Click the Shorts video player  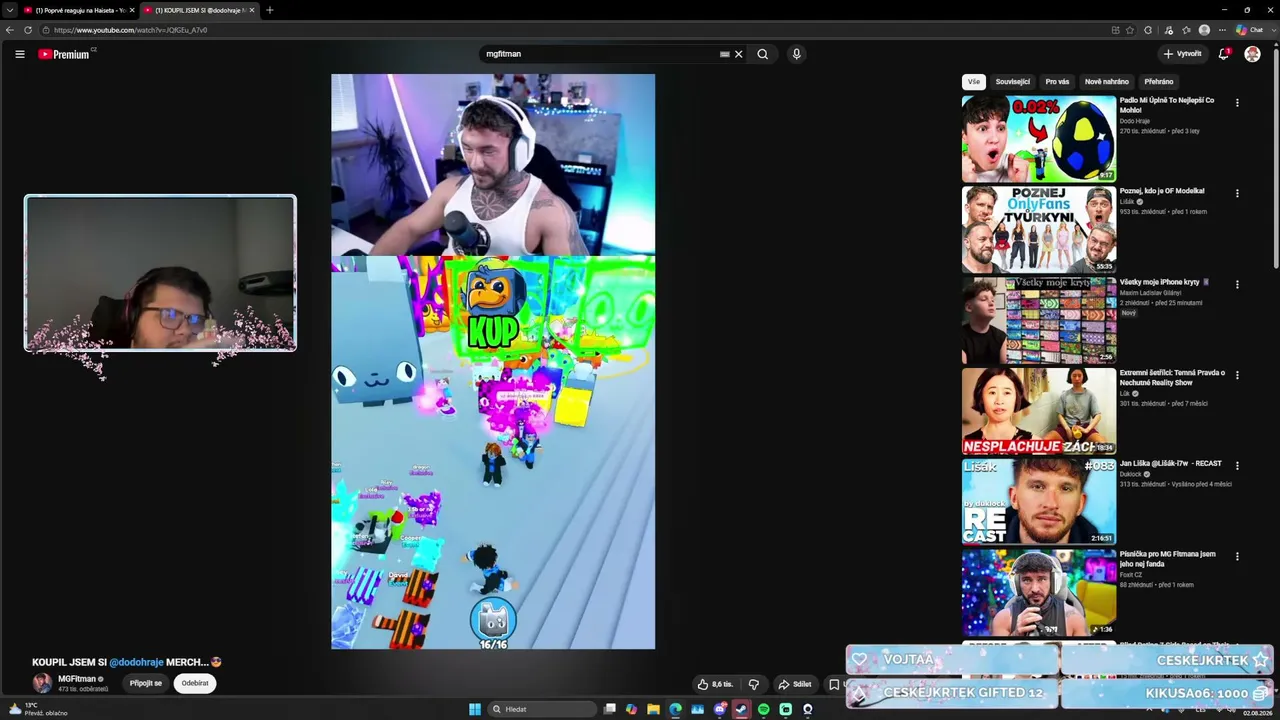click(x=493, y=362)
